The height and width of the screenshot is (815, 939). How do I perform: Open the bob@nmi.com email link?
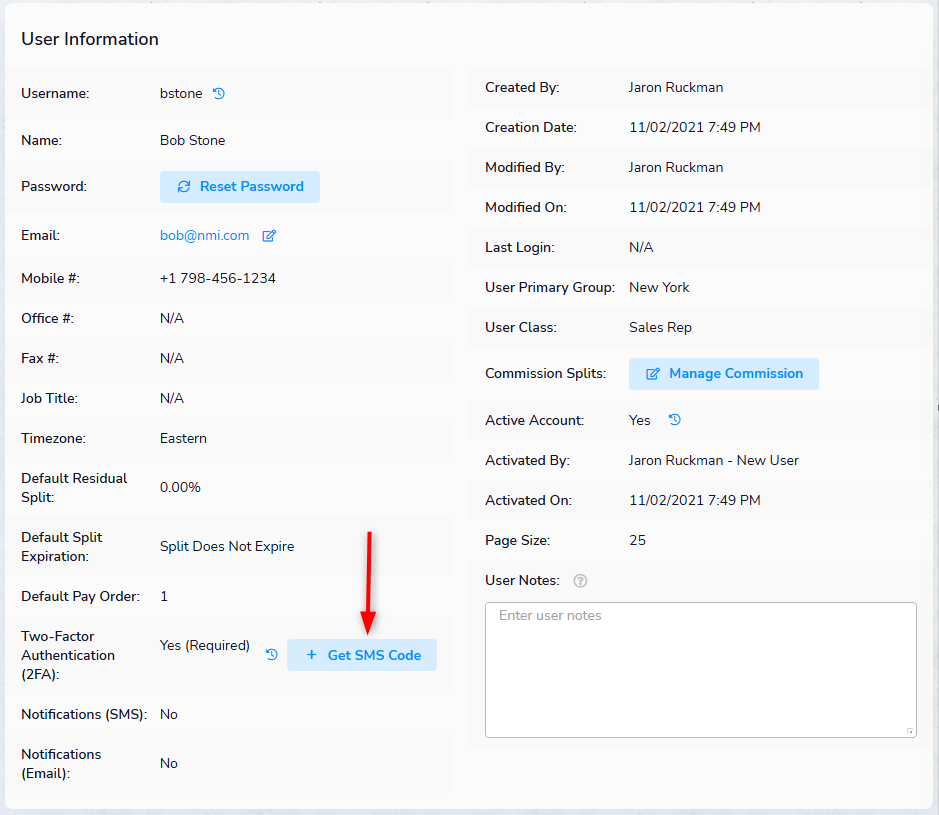click(204, 236)
